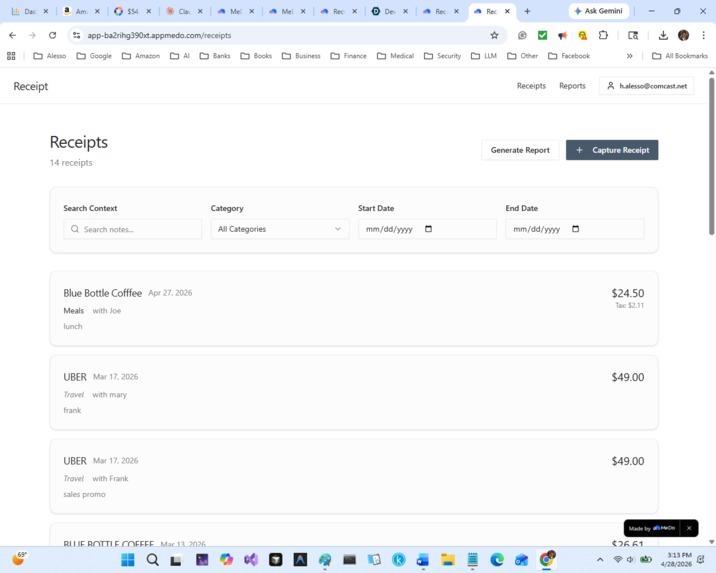Open the browser downloads icon
This screenshot has width=716, height=573.
pos(663,35)
